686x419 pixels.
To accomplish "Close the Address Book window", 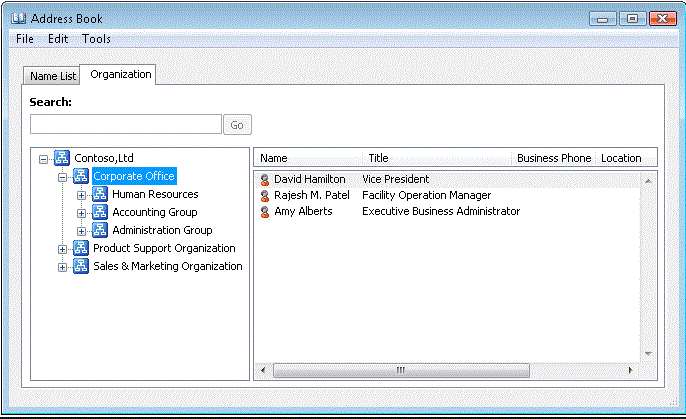I will 662,19.
